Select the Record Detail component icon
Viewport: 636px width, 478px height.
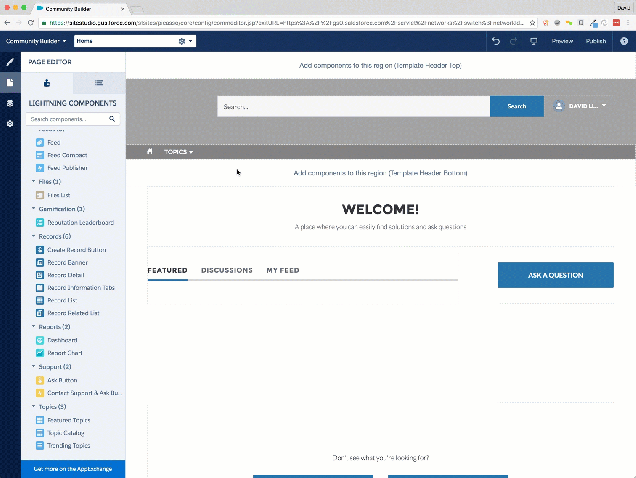tap(40, 275)
